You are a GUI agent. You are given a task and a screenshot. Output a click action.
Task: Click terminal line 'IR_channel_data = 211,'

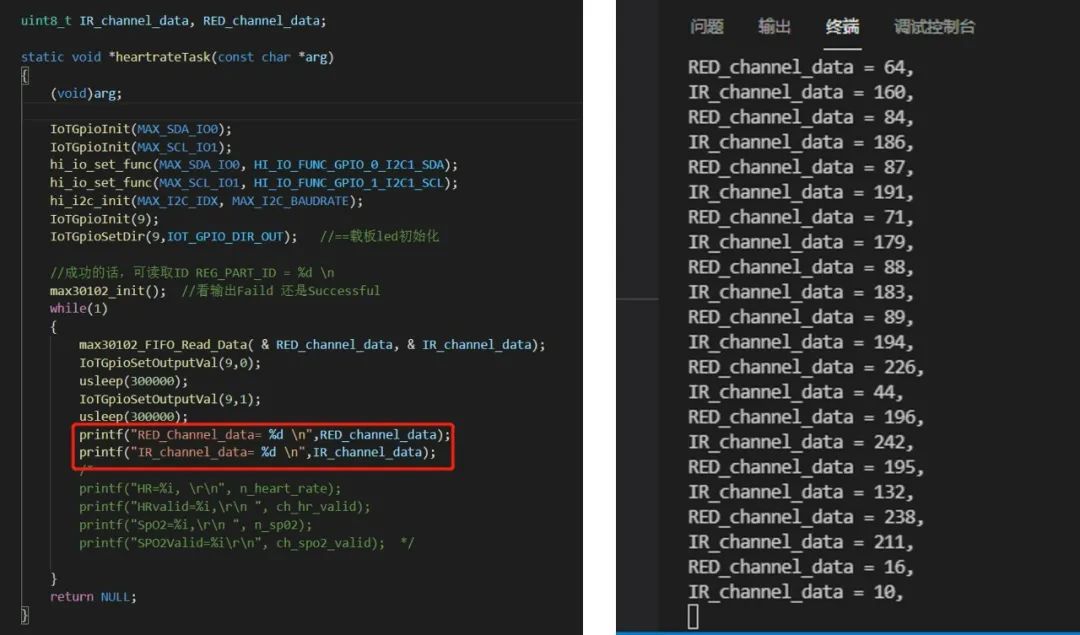[800, 542]
